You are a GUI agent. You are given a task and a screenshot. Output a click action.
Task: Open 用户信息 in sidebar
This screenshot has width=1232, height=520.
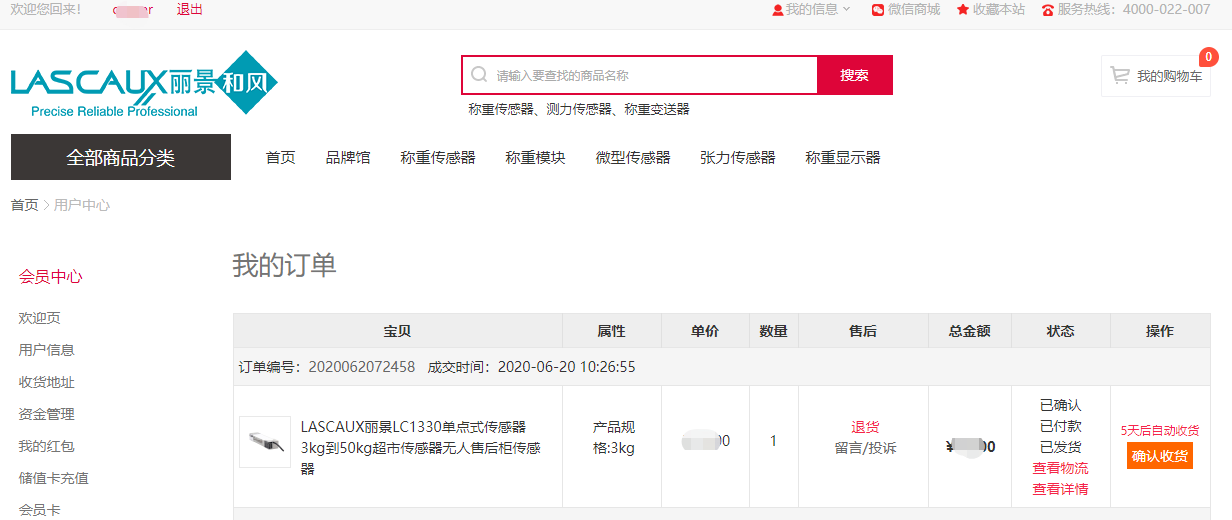pyautogui.click(x=47, y=350)
